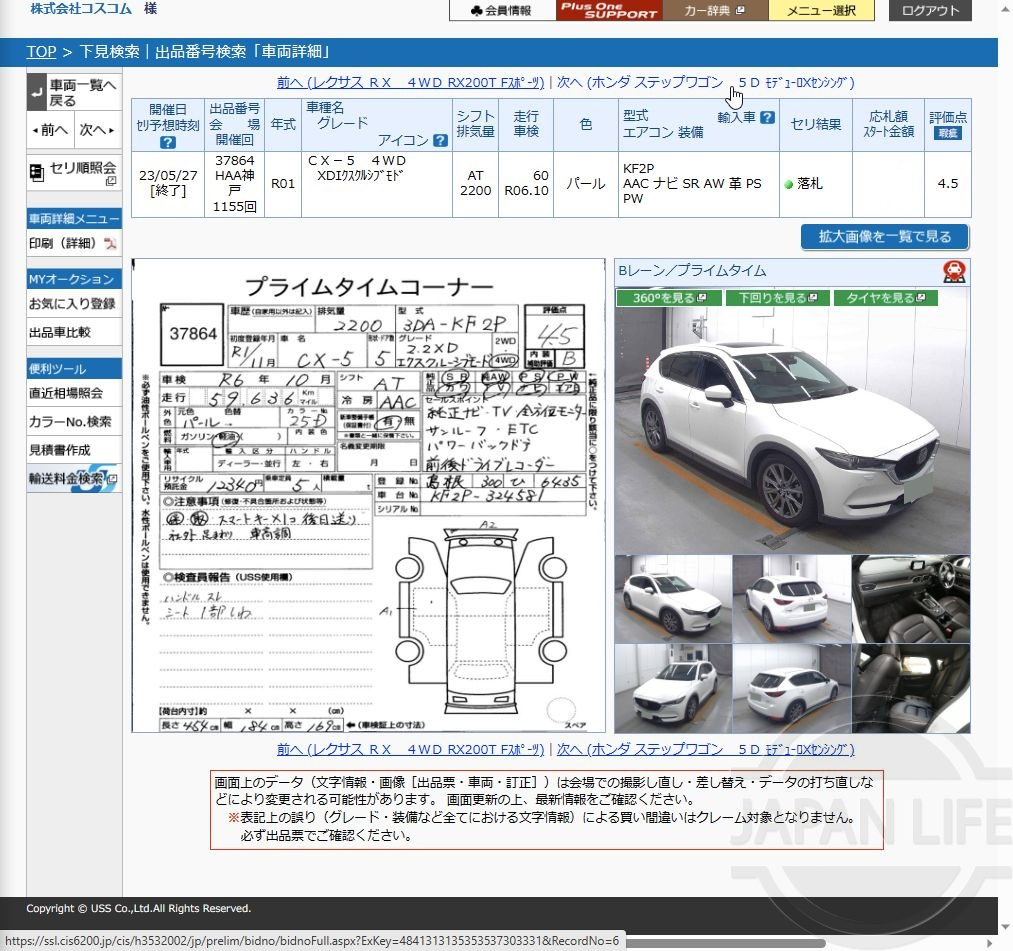Click the セリ順照会 auction order icon
The image size is (1013, 951).
(38, 174)
